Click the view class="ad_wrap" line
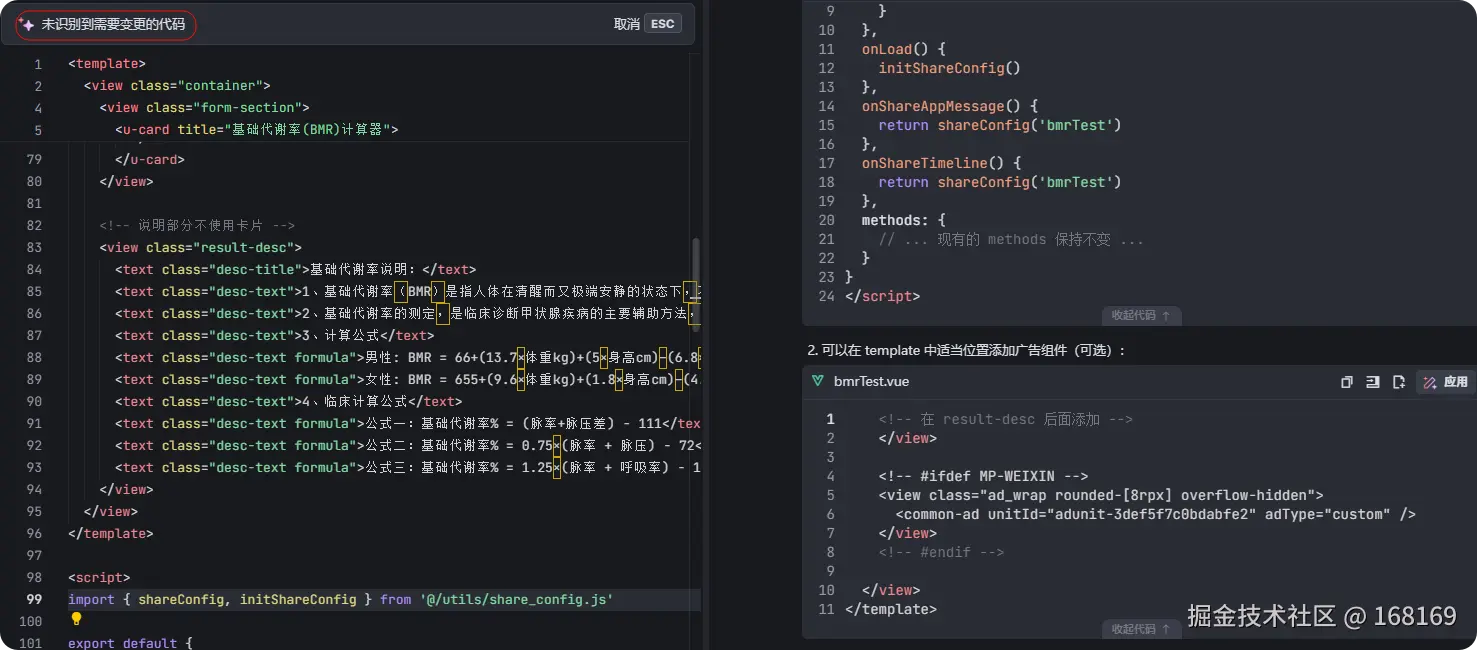 pos(1101,496)
